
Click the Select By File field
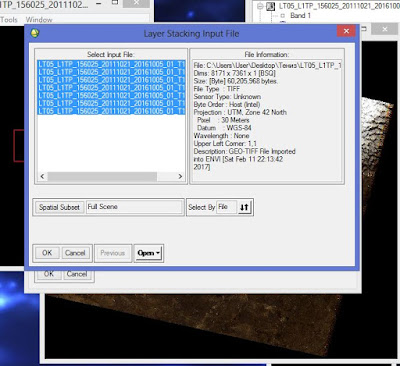pos(227,207)
